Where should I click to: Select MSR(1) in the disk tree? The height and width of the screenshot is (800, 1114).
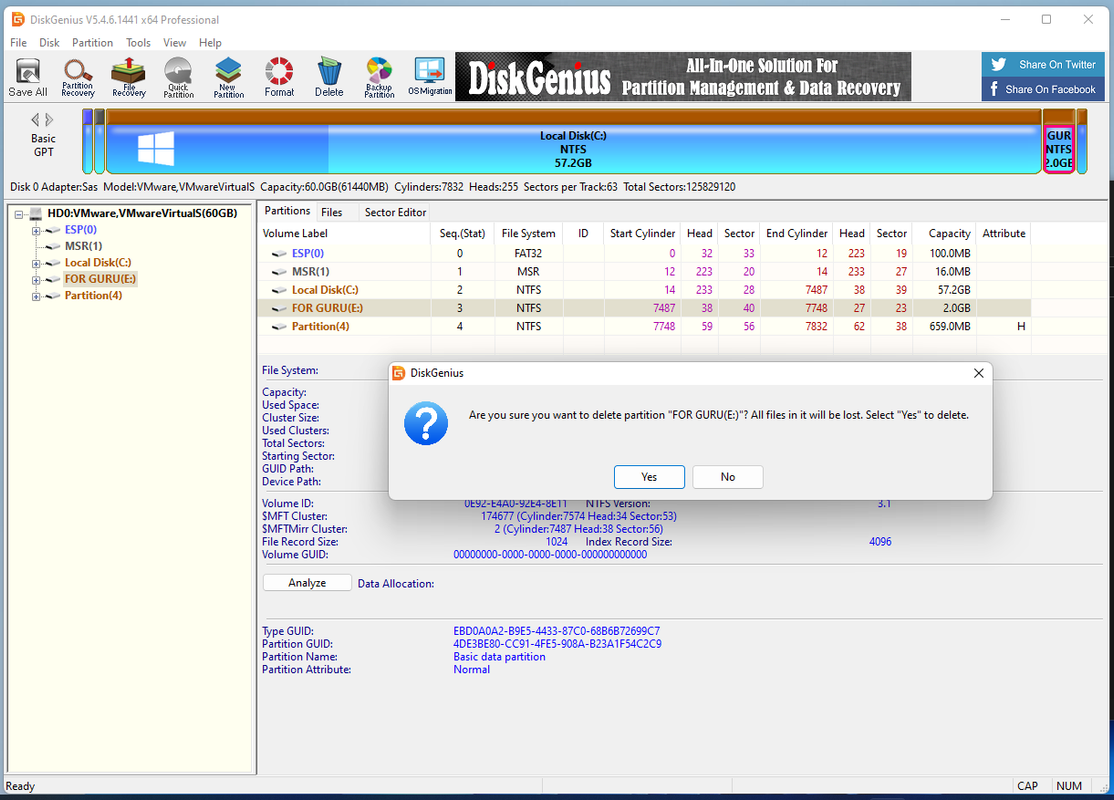[x=83, y=246]
